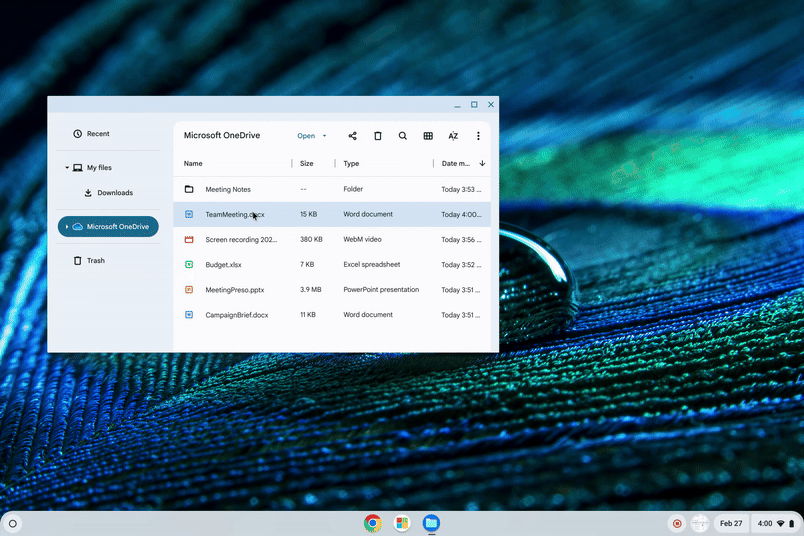The image size is (804, 536).
Task: Switch to thumbnail grid view
Action: pos(428,136)
